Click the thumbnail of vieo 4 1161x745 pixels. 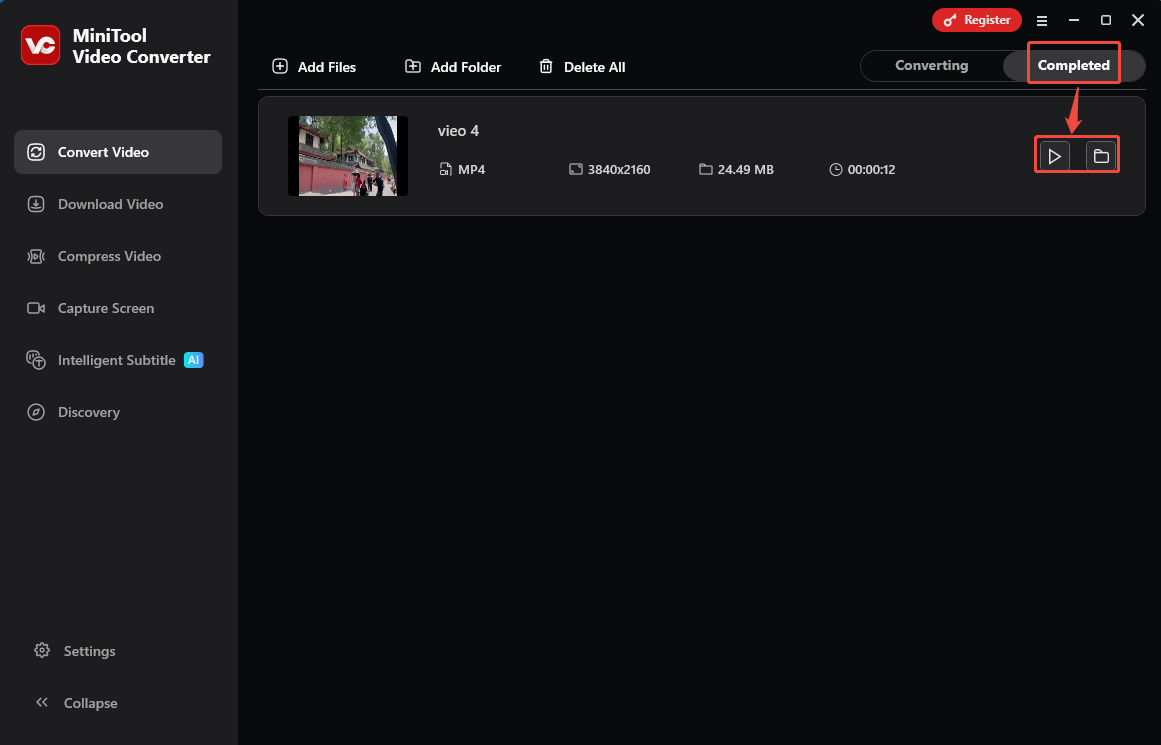347,155
